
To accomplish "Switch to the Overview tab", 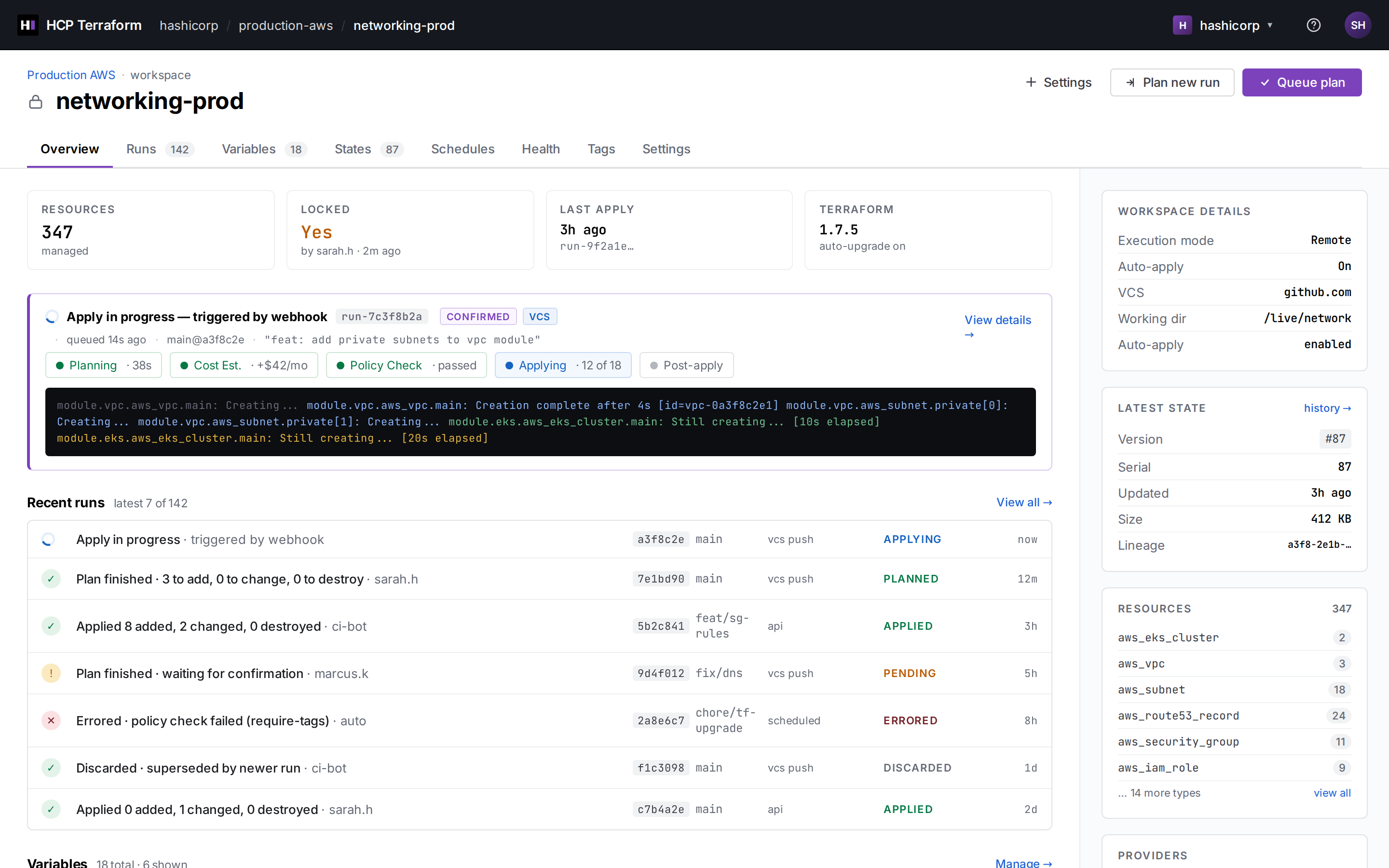I will pos(69,149).
